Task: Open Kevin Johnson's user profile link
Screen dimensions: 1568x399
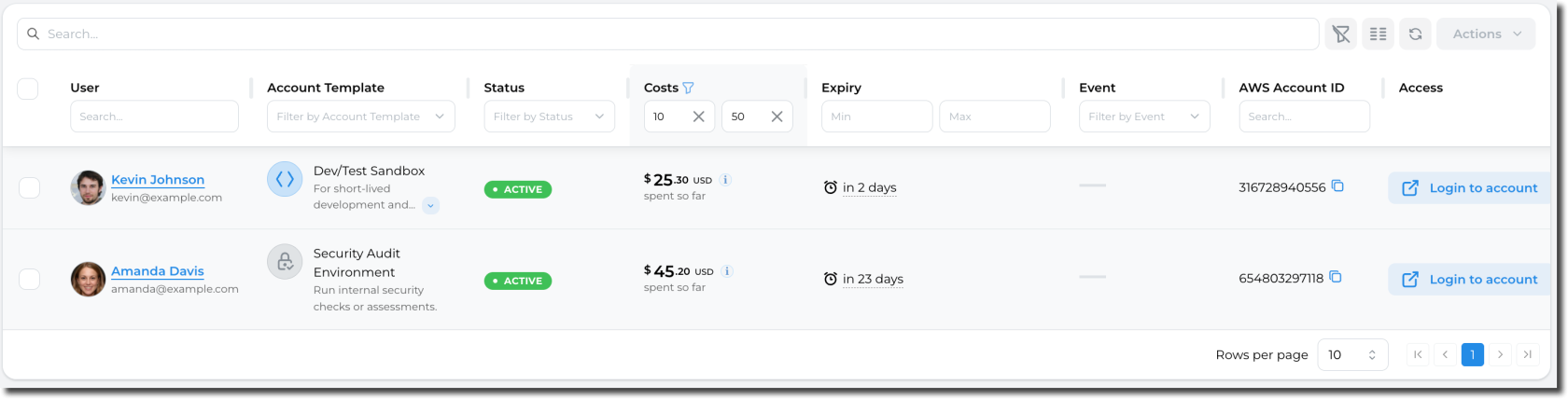Action: pyautogui.click(x=158, y=180)
